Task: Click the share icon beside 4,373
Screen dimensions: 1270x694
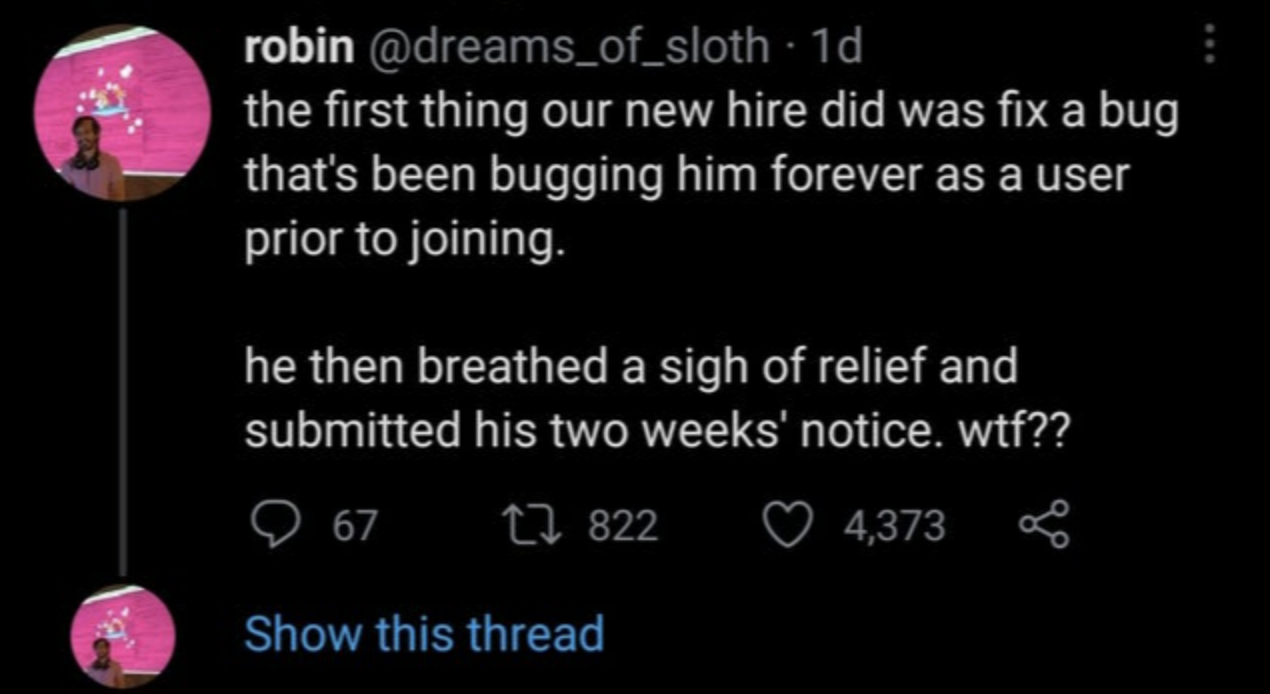Action: [1044, 526]
